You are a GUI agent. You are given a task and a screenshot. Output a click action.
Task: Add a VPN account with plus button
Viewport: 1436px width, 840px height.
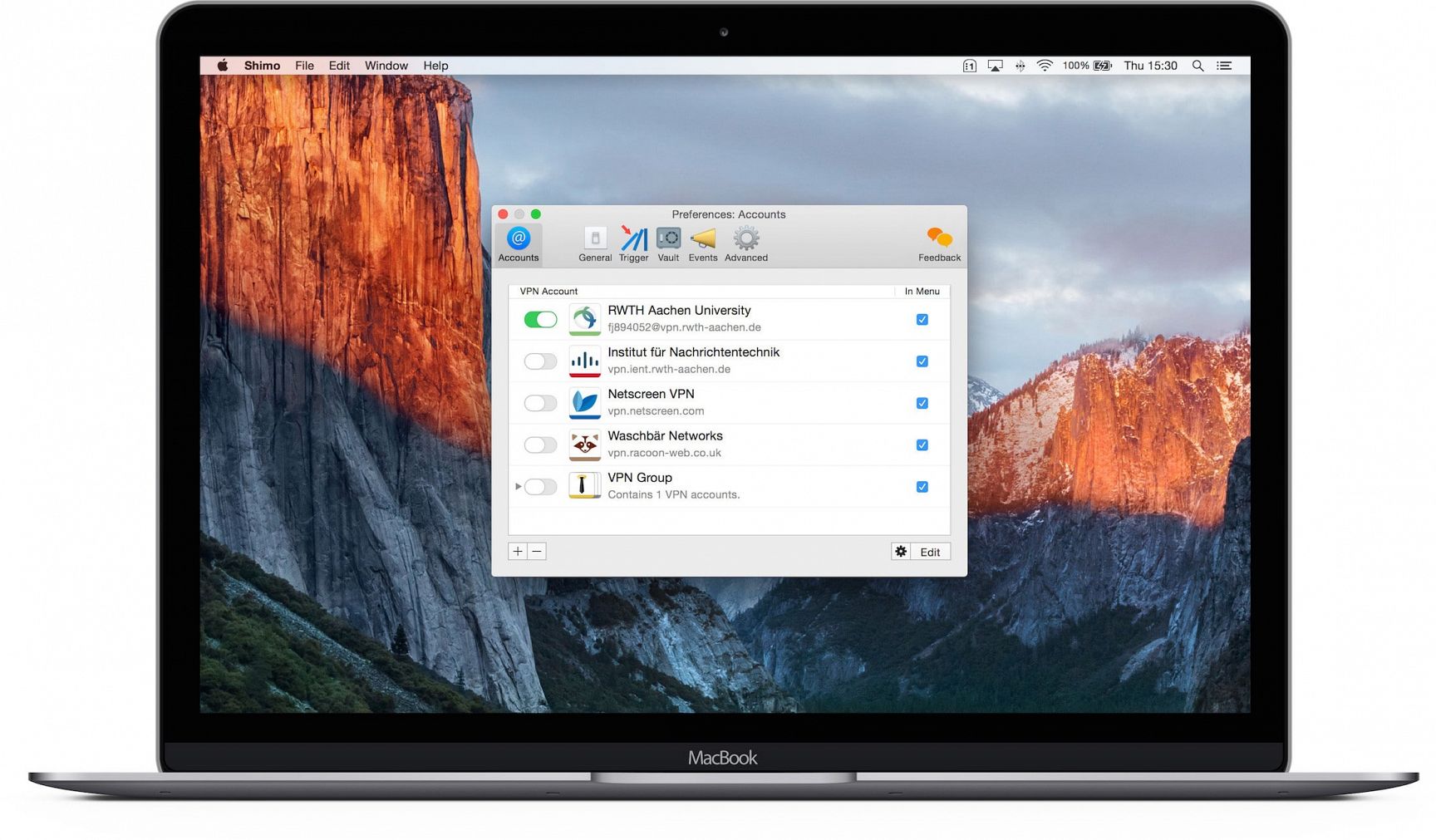tap(518, 552)
